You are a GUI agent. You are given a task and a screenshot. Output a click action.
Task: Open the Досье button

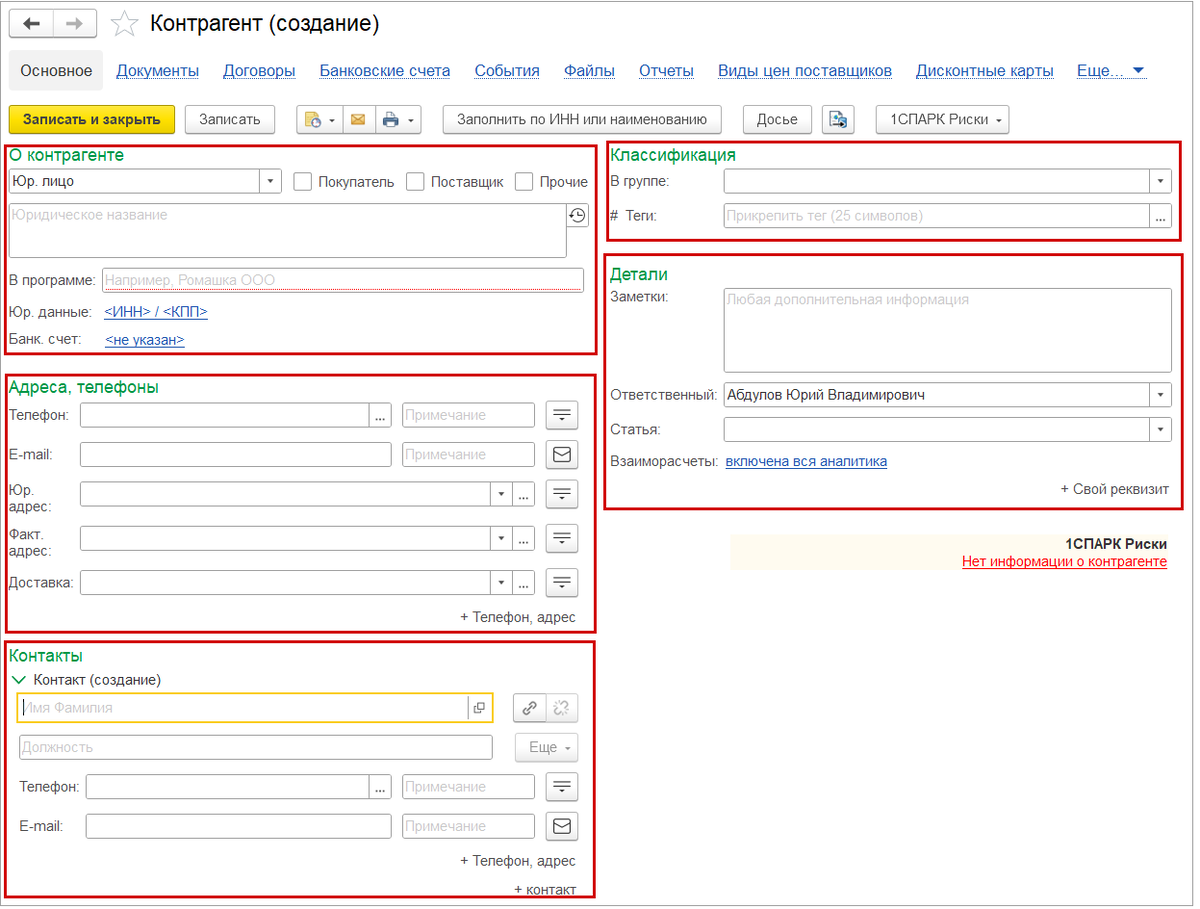point(777,119)
